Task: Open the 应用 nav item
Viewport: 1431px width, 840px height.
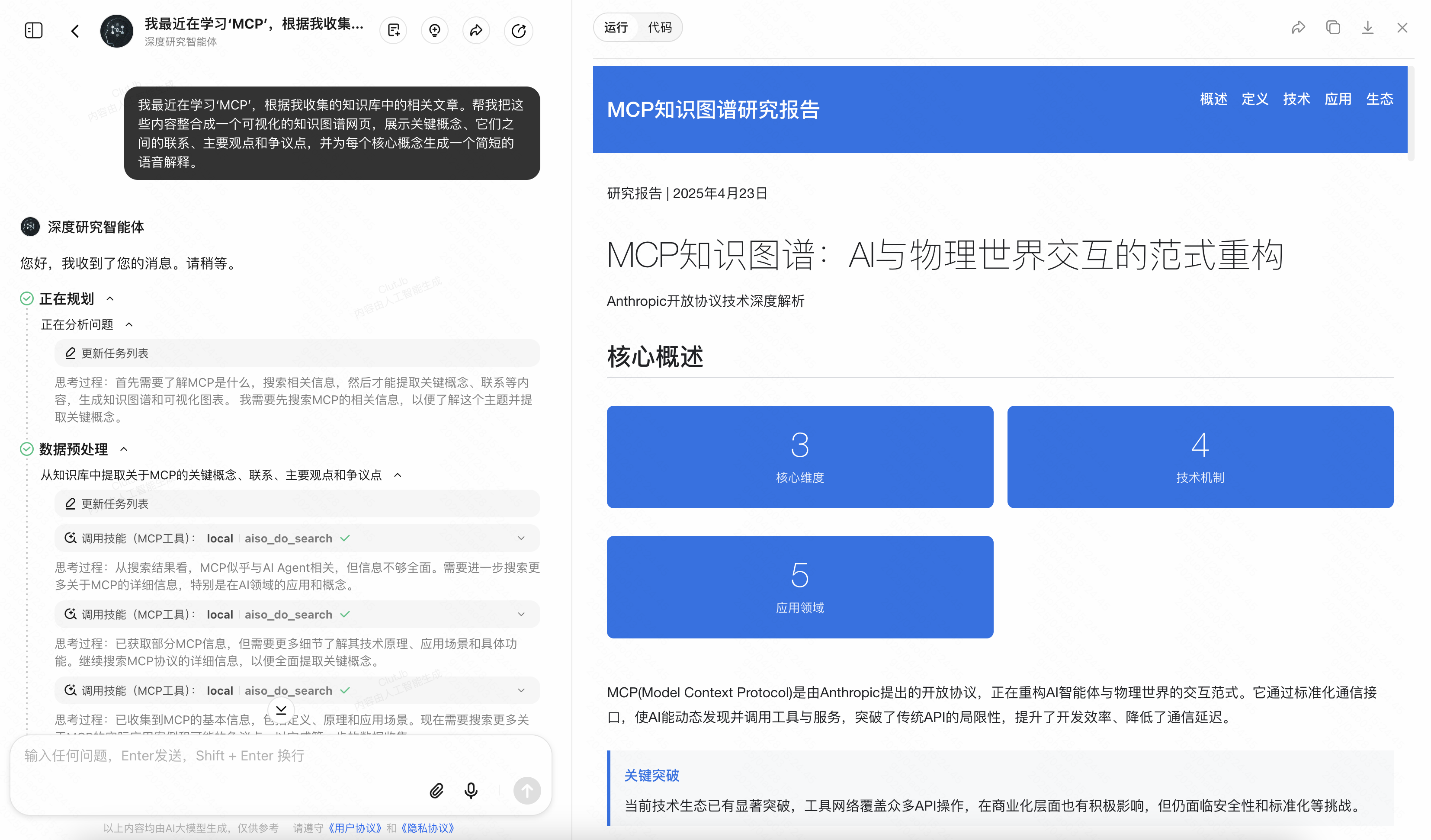Action: pyautogui.click(x=1338, y=99)
